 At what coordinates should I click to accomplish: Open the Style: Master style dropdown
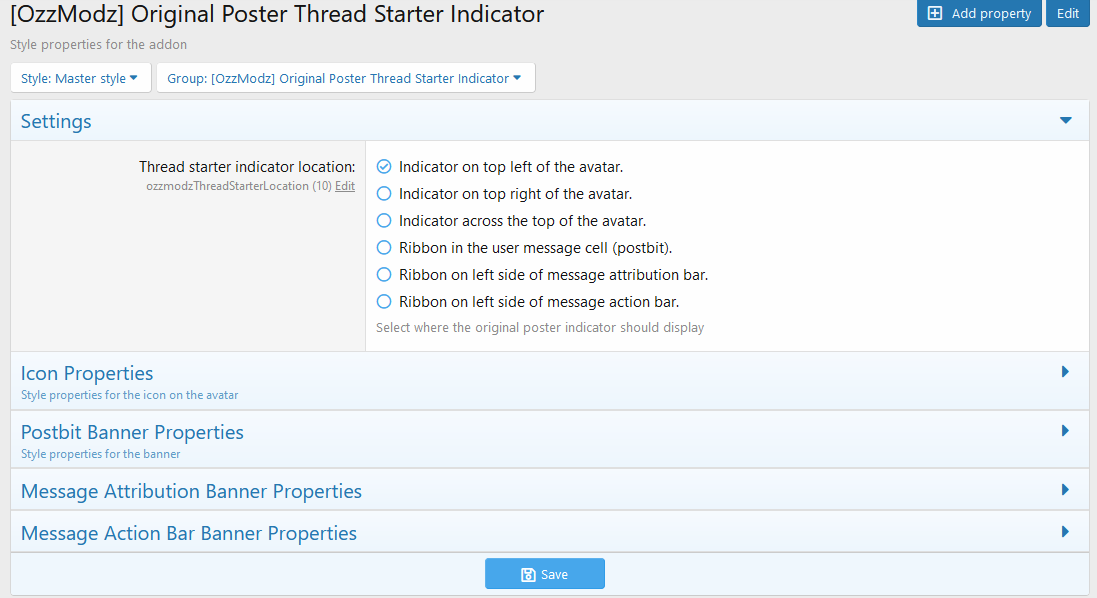tap(80, 78)
